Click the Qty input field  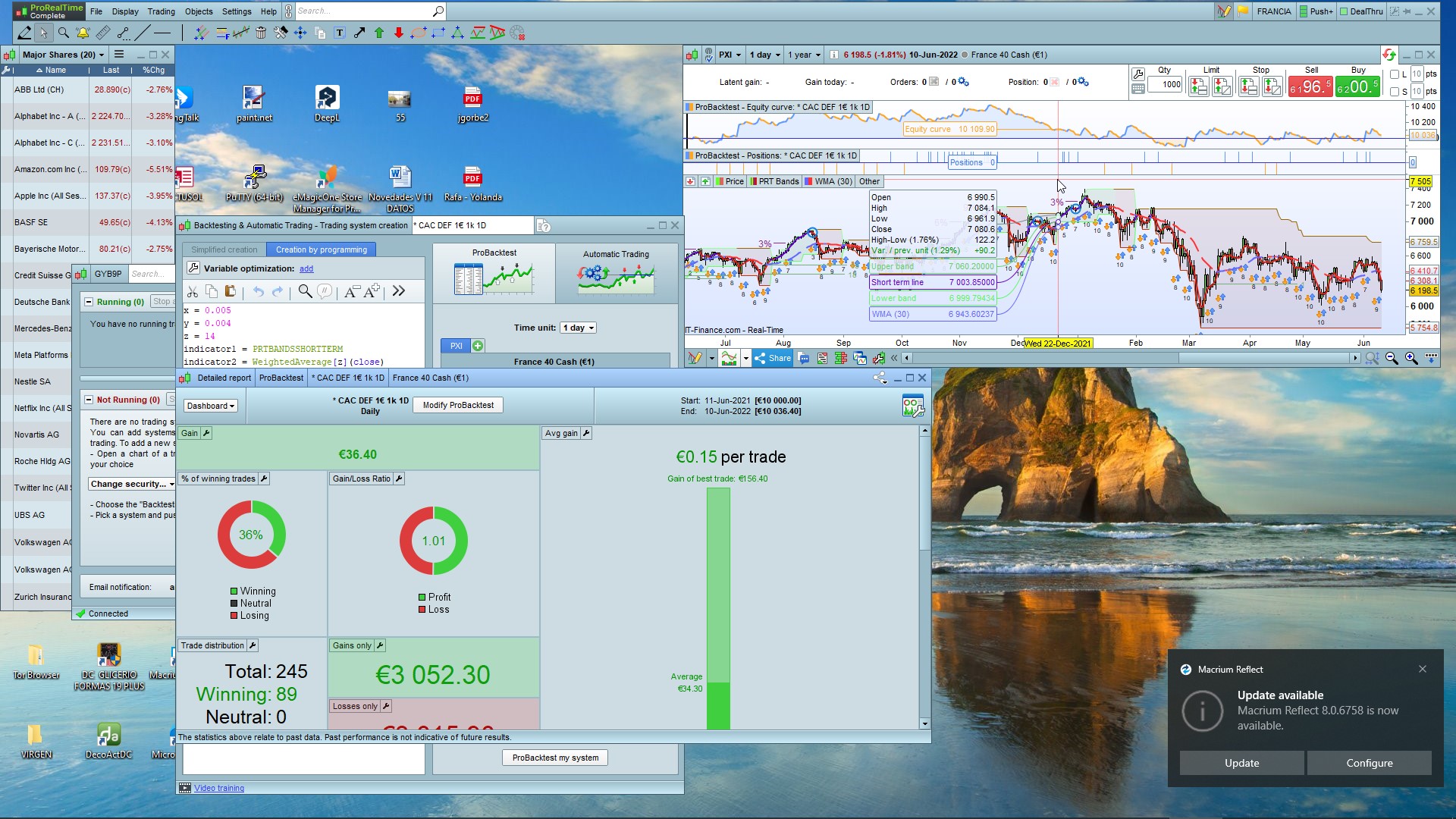click(x=1165, y=84)
